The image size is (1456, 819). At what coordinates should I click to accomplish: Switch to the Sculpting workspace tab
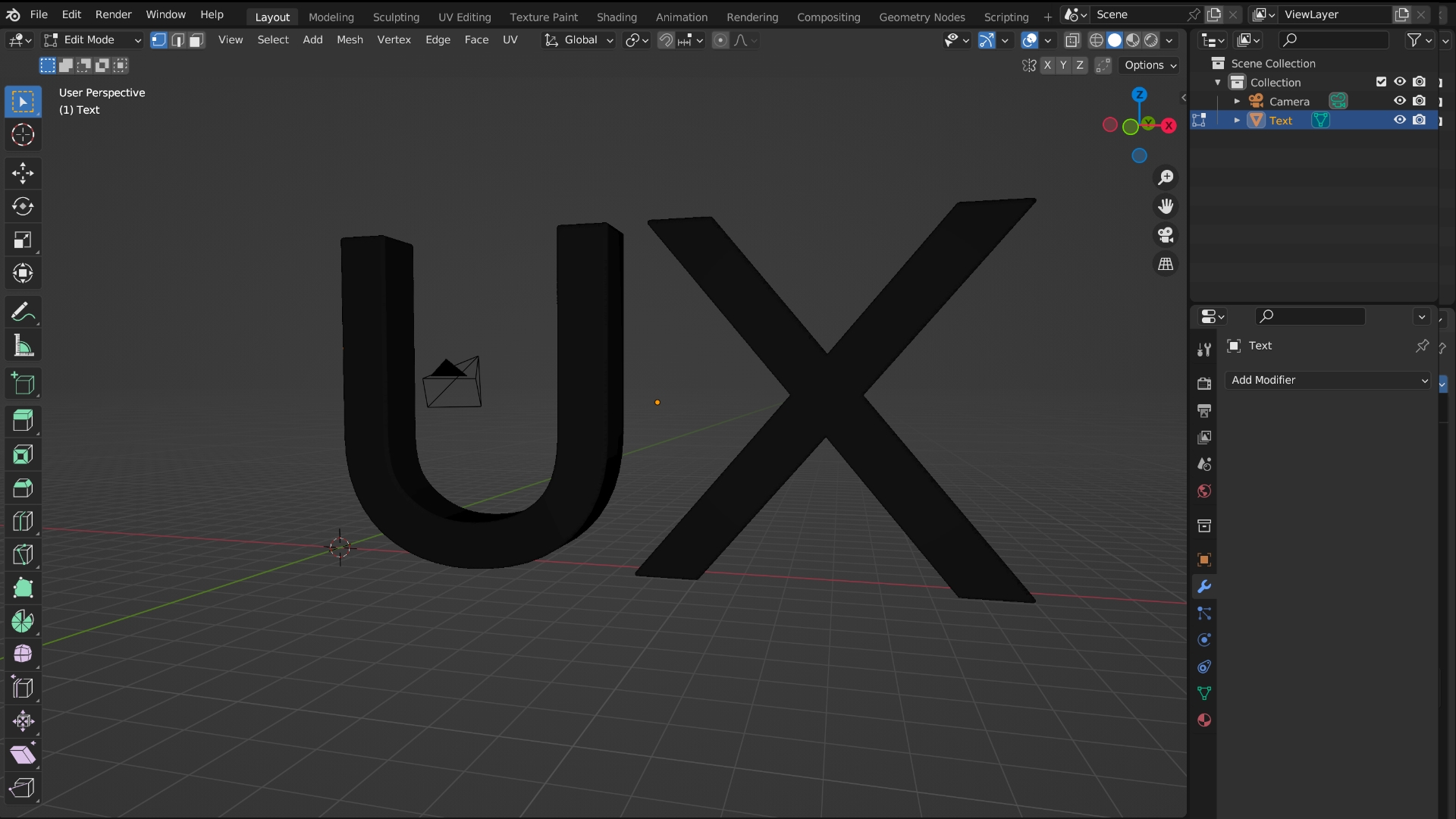(396, 17)
